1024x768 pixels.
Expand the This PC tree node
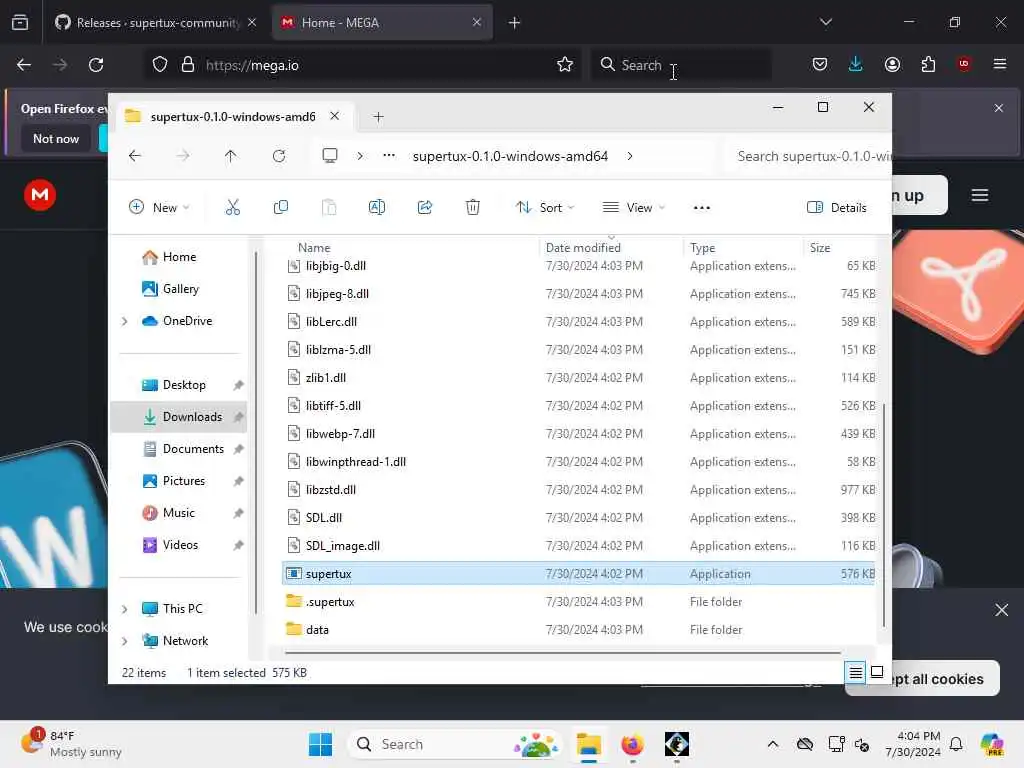(x=125, y=609)
